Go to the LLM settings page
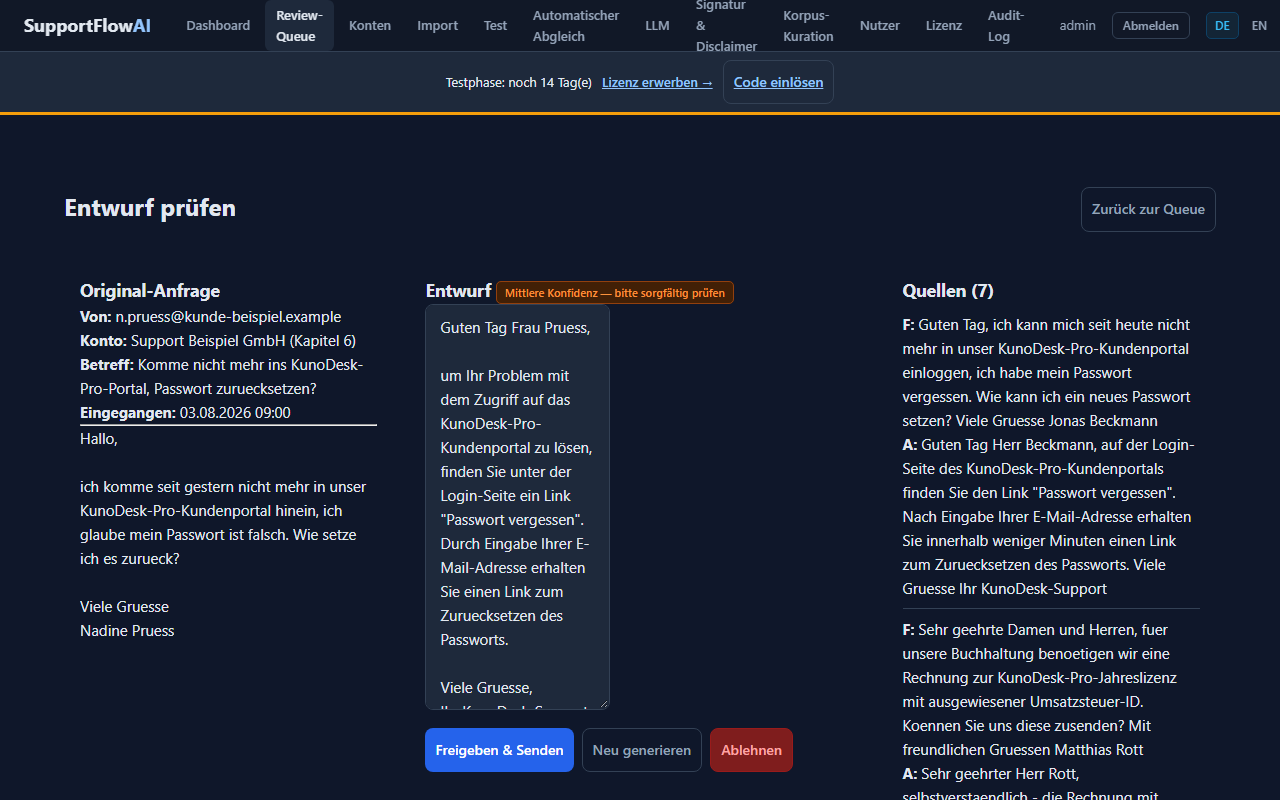The height and width of the screenshot is (800, 1280). 657,26
